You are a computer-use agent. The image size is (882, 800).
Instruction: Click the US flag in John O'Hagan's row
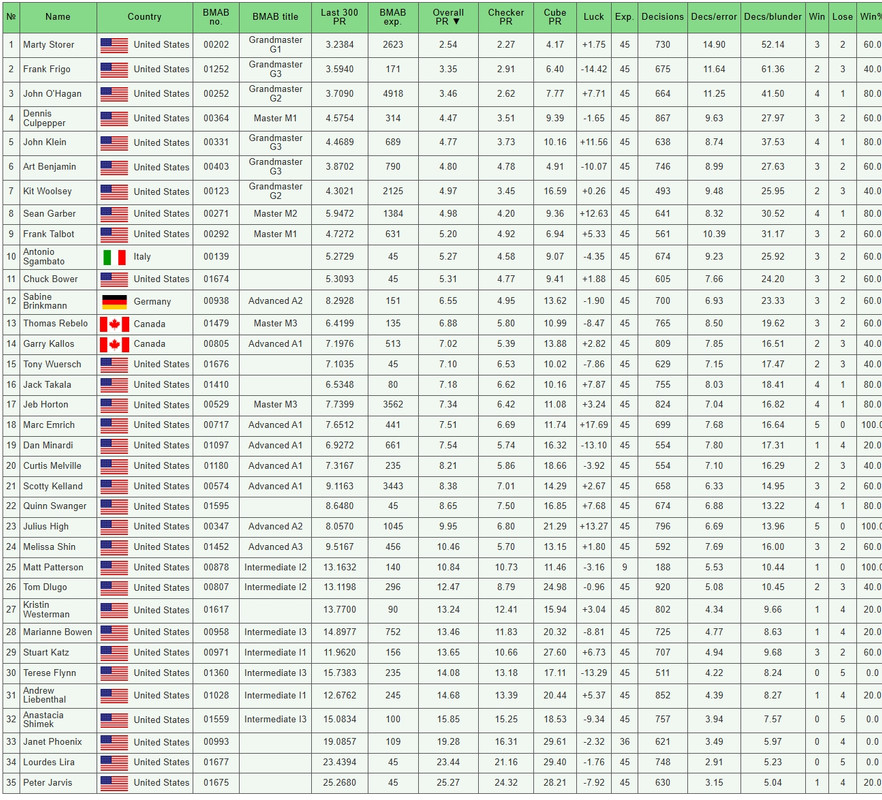[114, 94]
